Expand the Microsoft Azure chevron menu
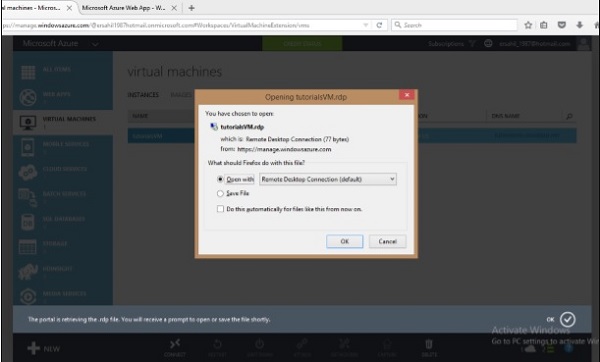The image size is (600, 362). (95, 44)
